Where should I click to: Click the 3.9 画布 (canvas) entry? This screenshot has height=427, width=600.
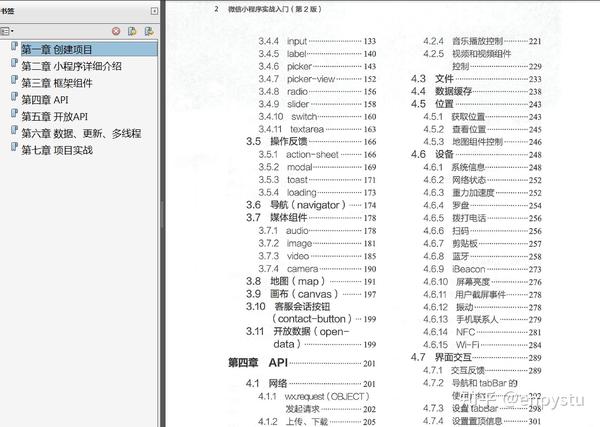click(x=311, y=294)
